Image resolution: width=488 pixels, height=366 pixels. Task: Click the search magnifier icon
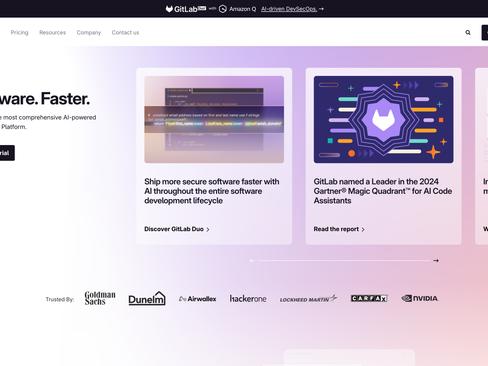[x=468, y=32]
